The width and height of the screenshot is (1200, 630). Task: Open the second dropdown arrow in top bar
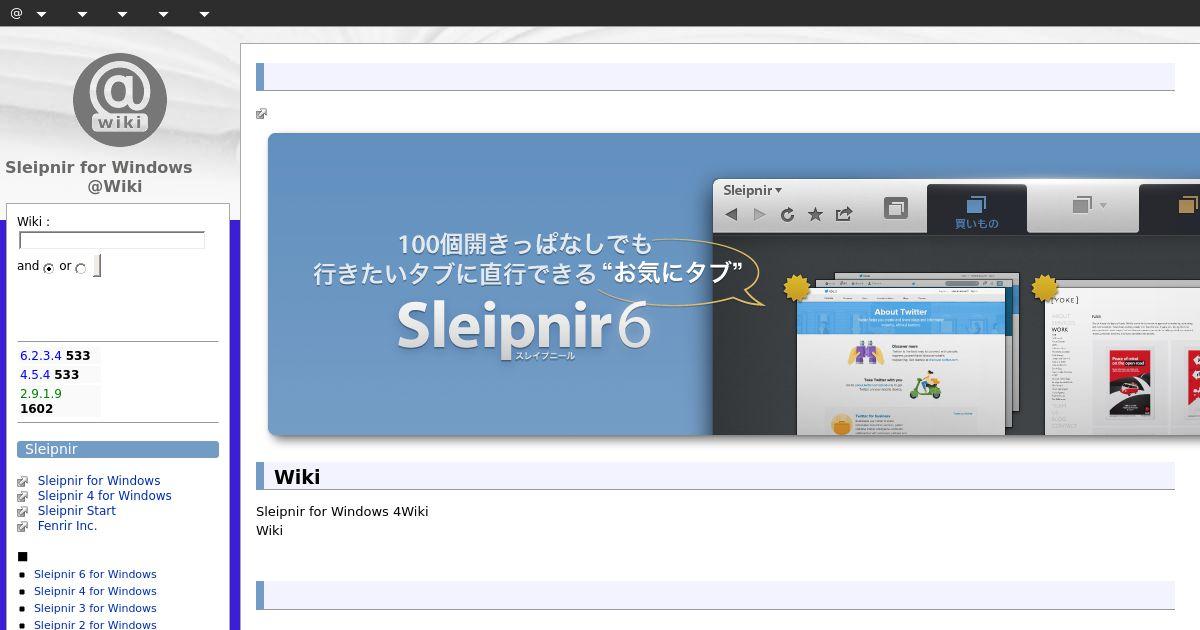pos(82,14)
